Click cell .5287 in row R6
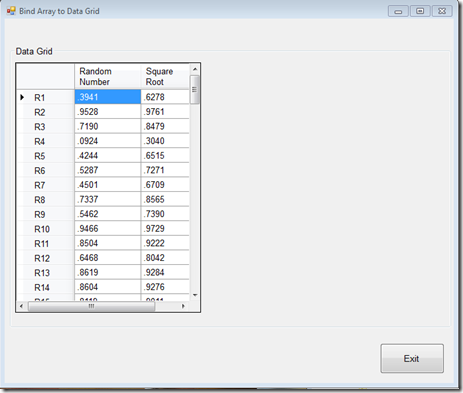 tap(108, 170)
